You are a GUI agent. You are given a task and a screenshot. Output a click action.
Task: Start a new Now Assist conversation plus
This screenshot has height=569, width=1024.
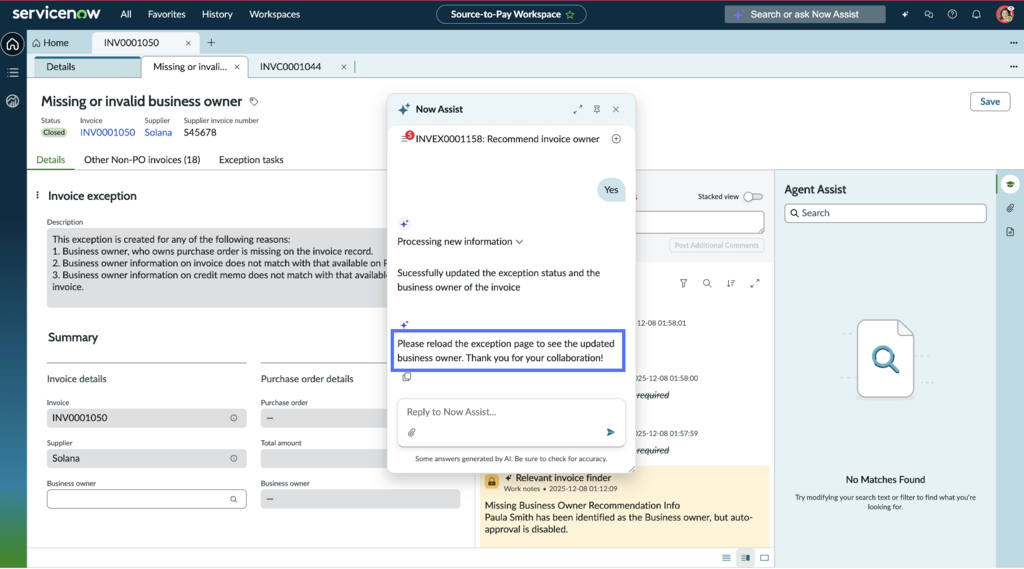pos(616,138)
